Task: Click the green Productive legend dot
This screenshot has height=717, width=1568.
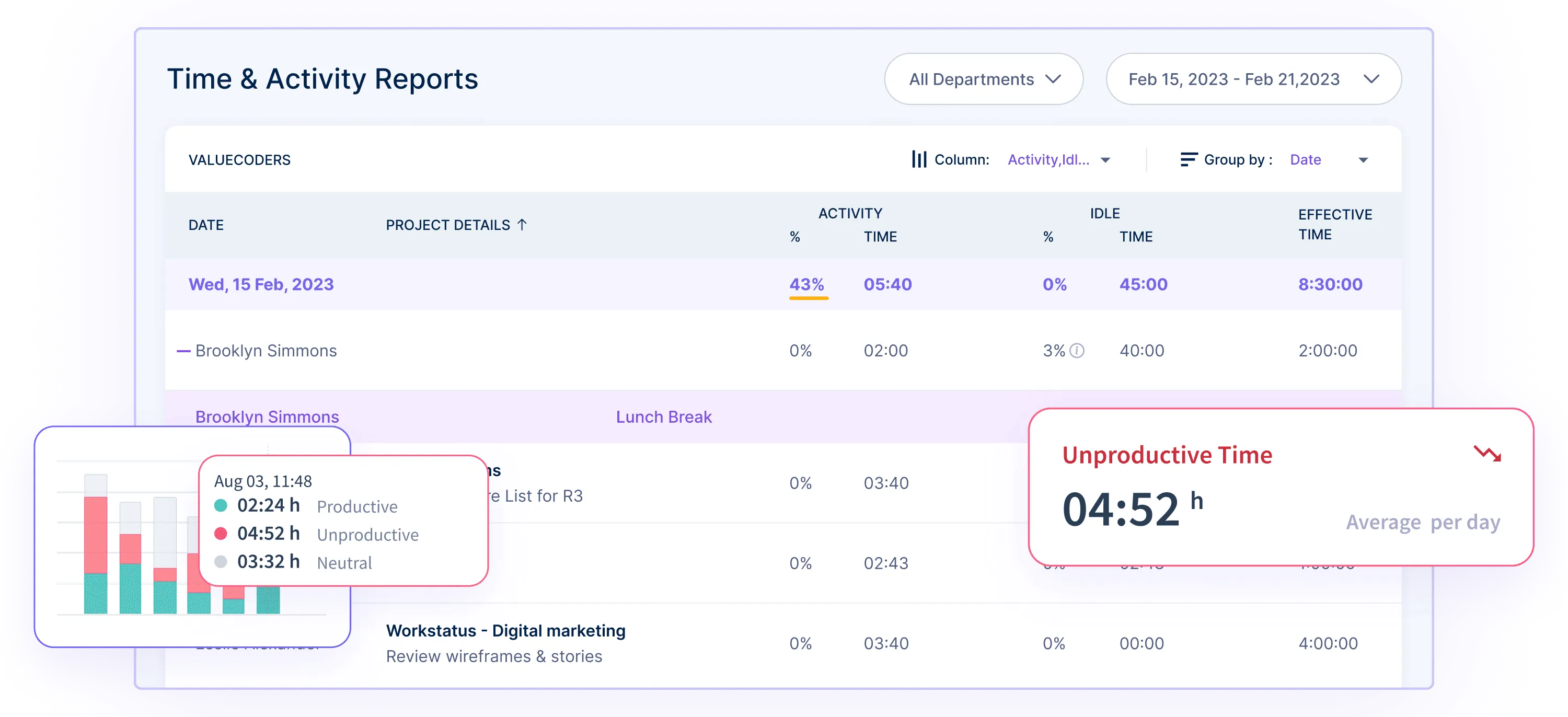Action: tap(221, 505)
